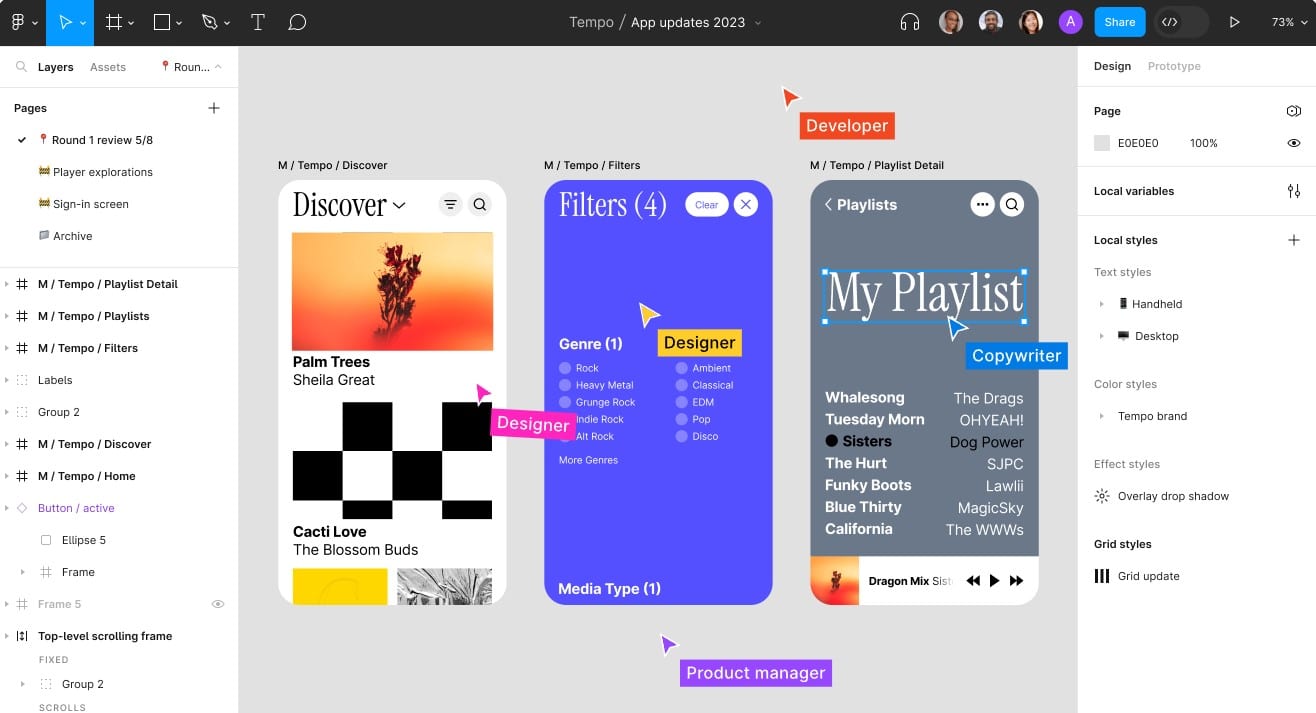Click the blue Share button
The height and width of the screenshot is (713, 1316).
point(1119,22)
